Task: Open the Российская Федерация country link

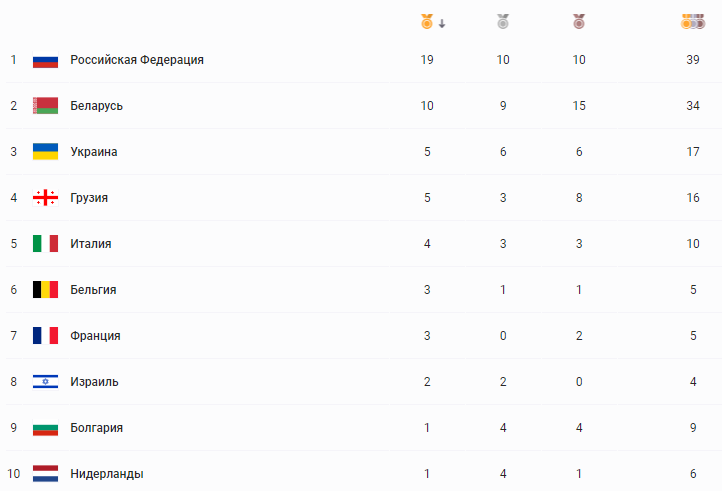Action: pos(137,60)
